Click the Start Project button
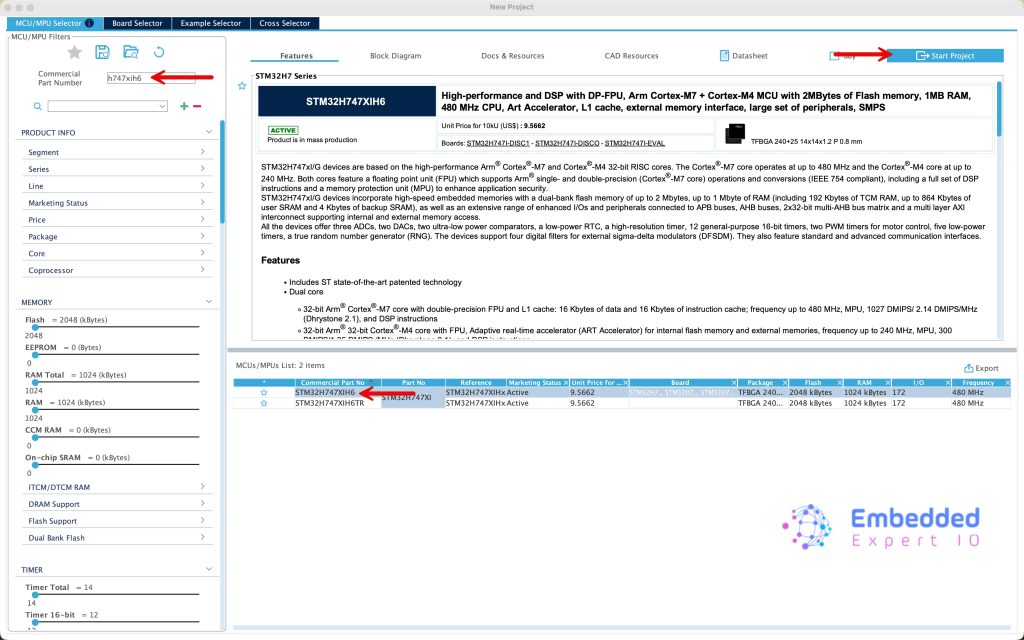1024x640 pixels. [945, 56]
